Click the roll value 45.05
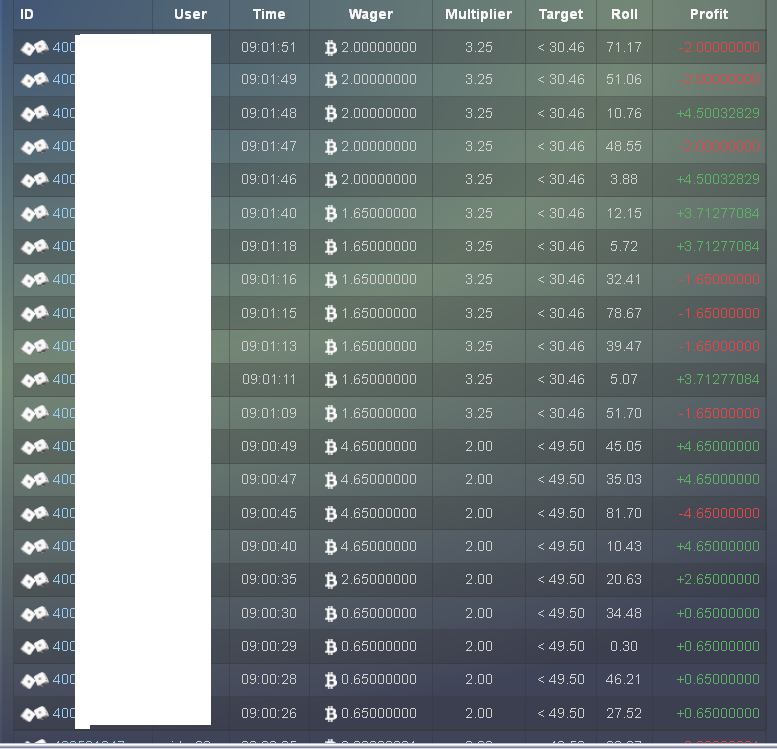 (624, 447)
